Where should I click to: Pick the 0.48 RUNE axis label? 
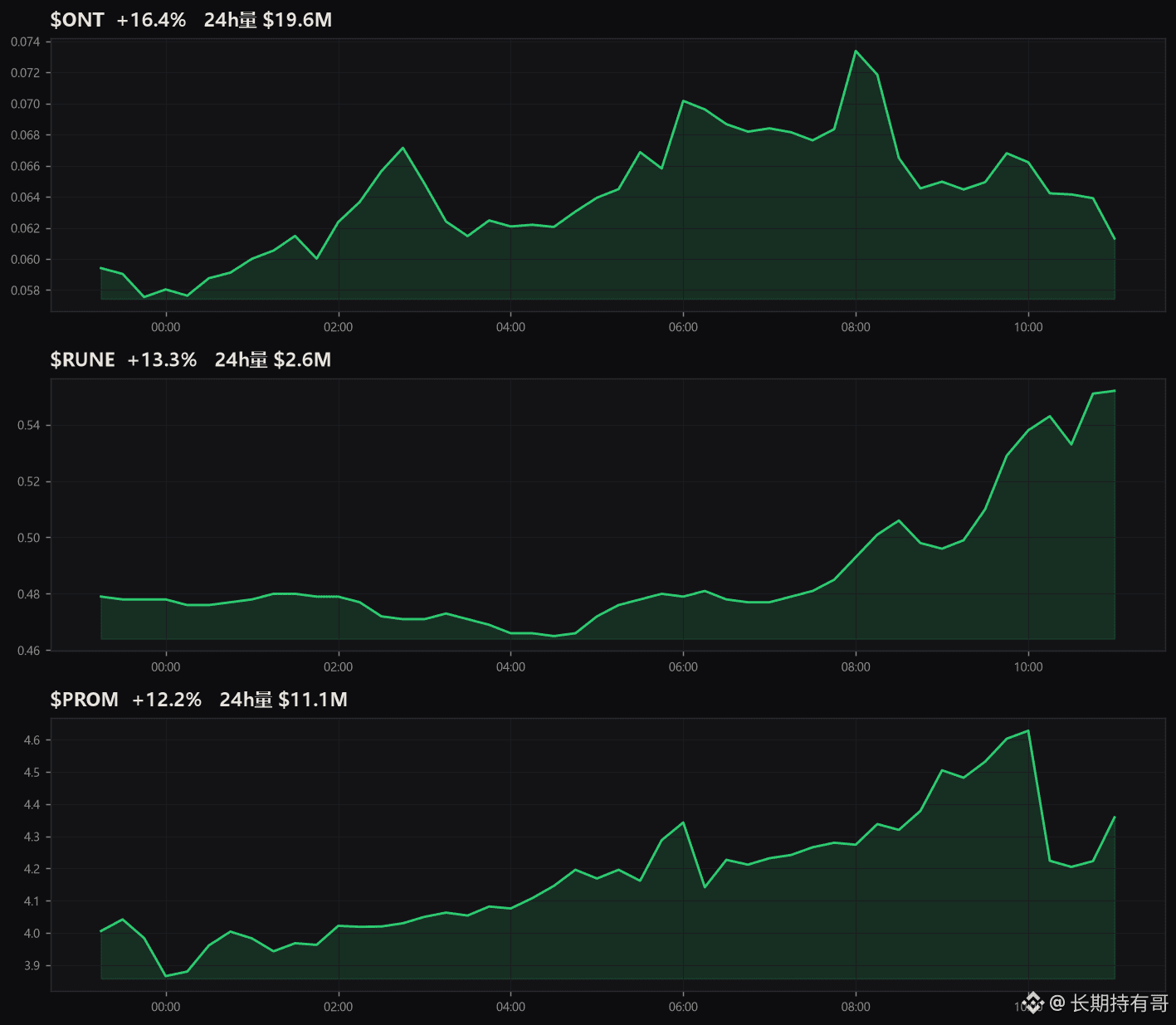pos(28,594)
